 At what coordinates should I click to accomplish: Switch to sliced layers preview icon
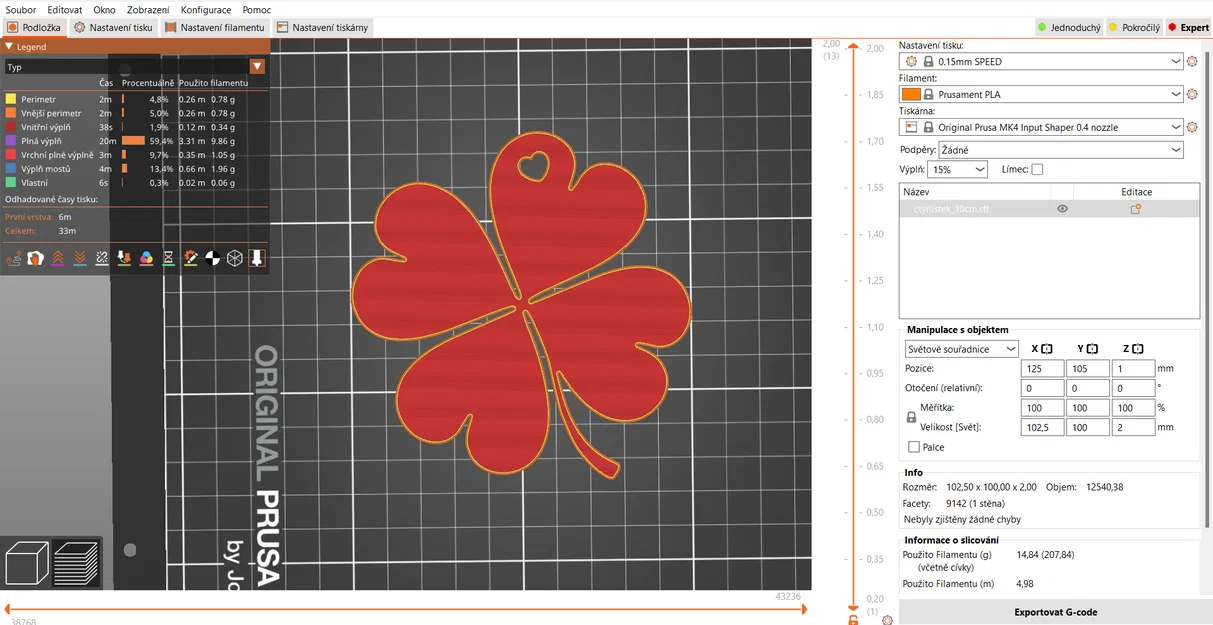pos(76,562)
